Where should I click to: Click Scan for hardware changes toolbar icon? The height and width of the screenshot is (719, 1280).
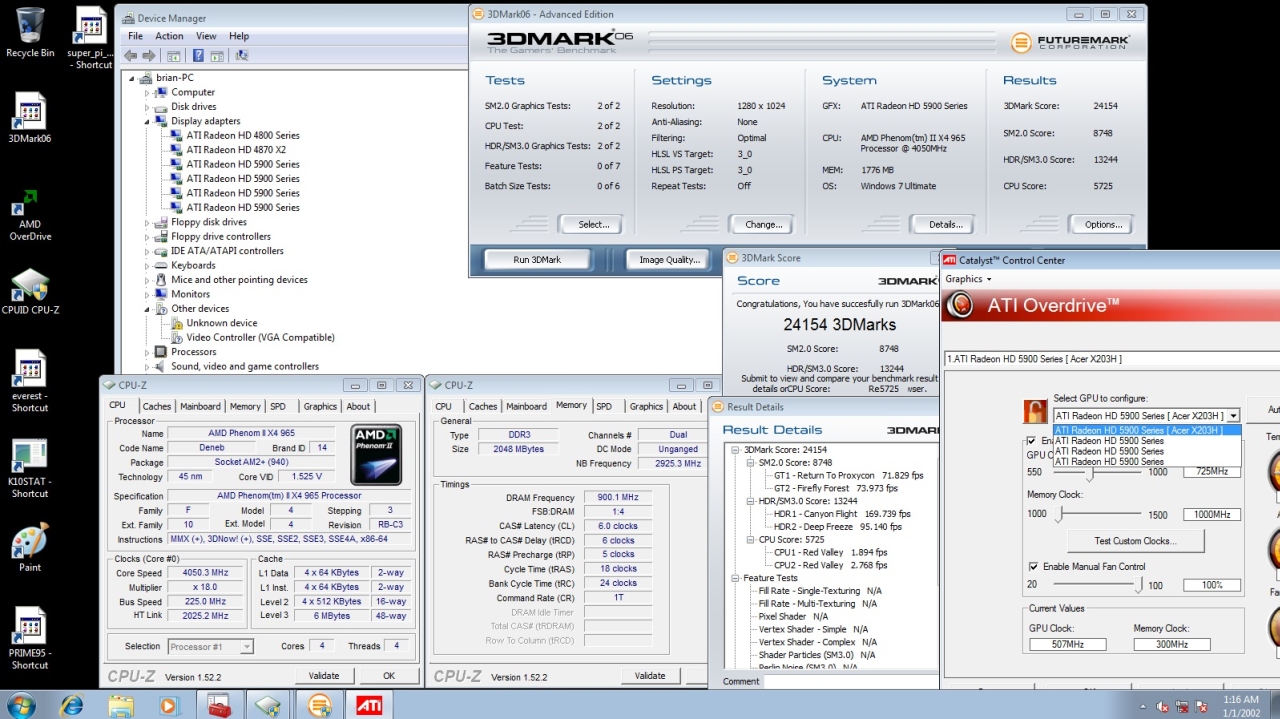[x=244, y=56]
